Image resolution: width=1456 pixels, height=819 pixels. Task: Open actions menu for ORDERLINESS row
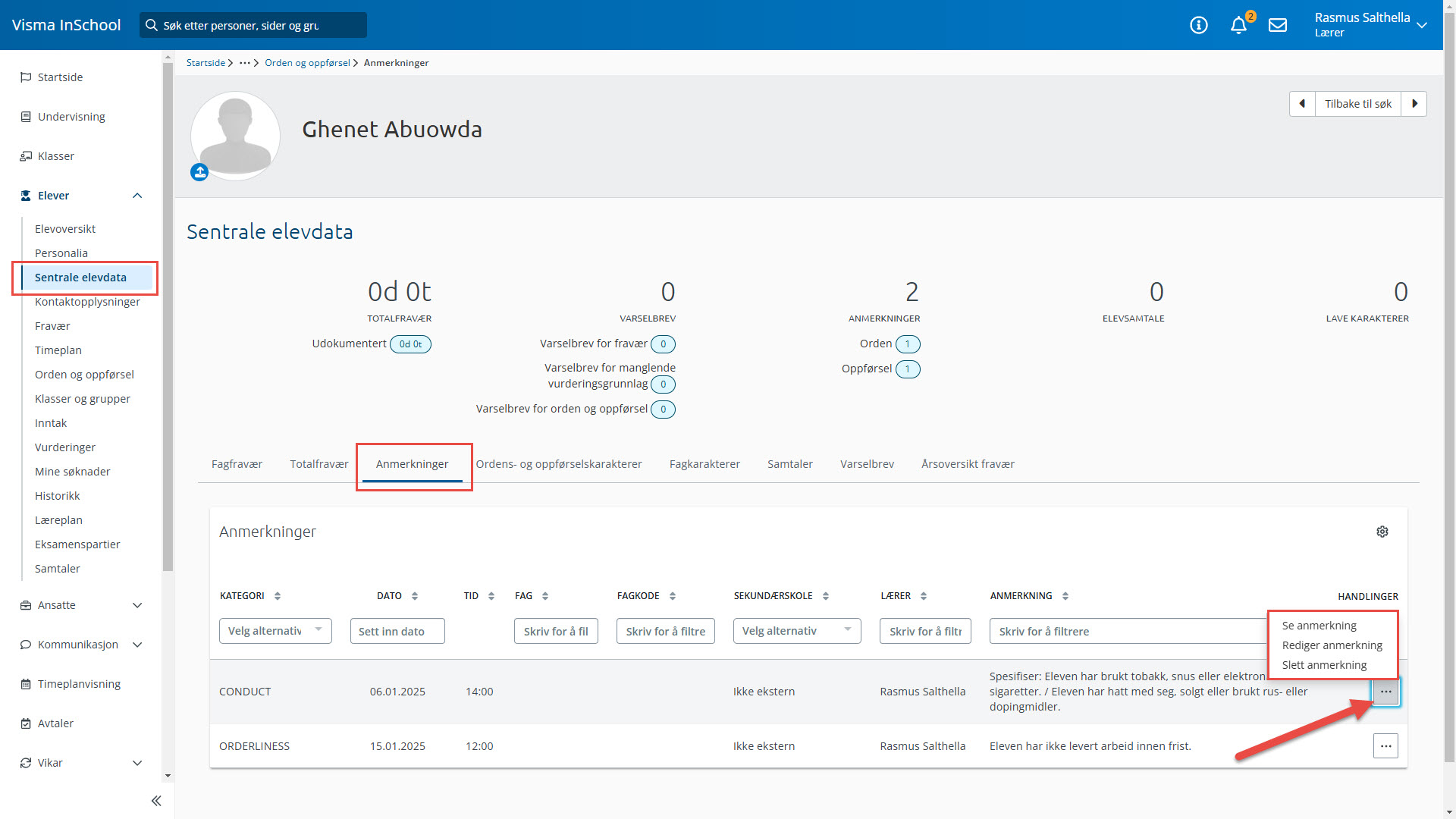pos(1385,746)
